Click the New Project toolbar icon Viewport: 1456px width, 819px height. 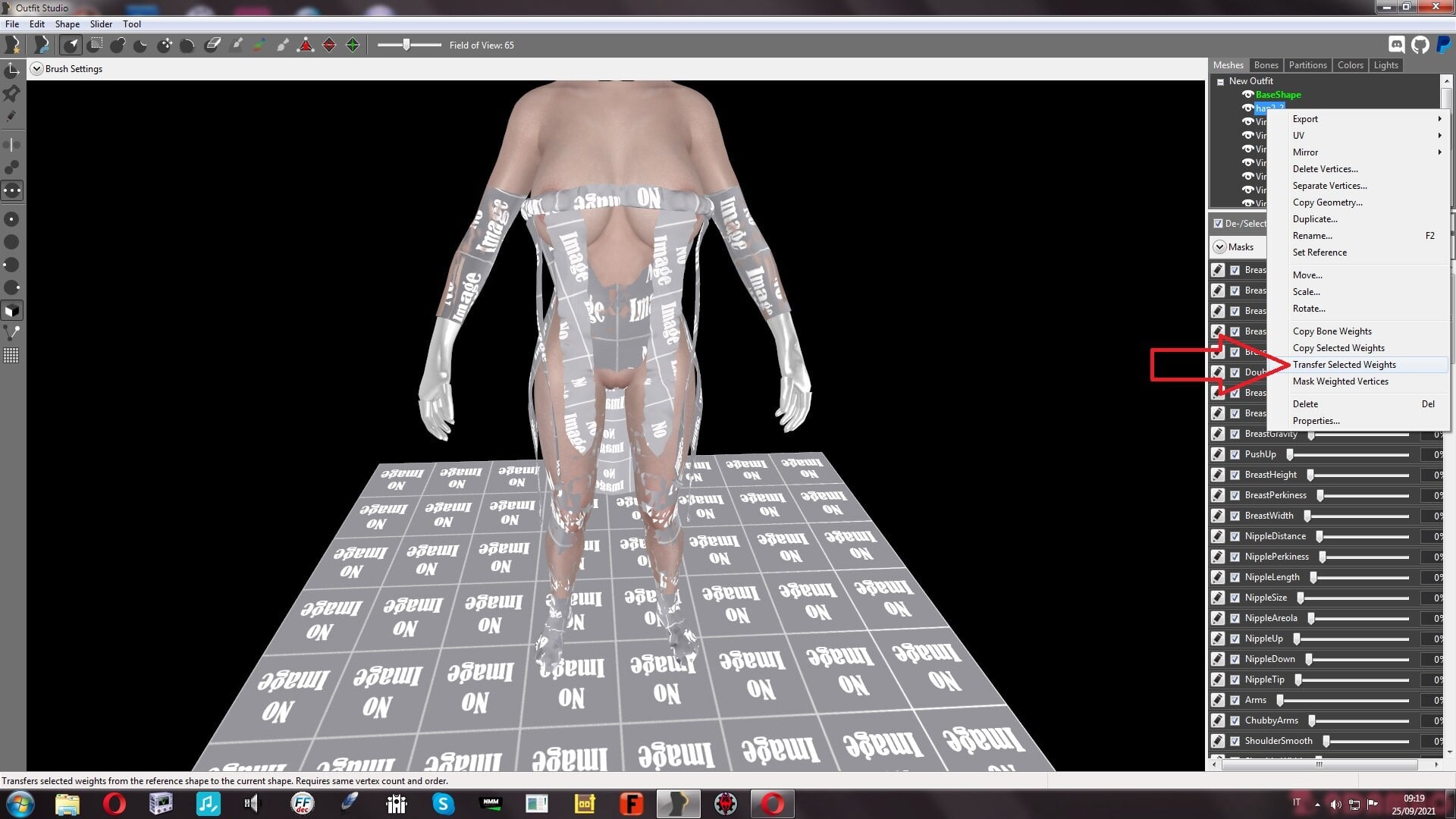pos(12,45)
